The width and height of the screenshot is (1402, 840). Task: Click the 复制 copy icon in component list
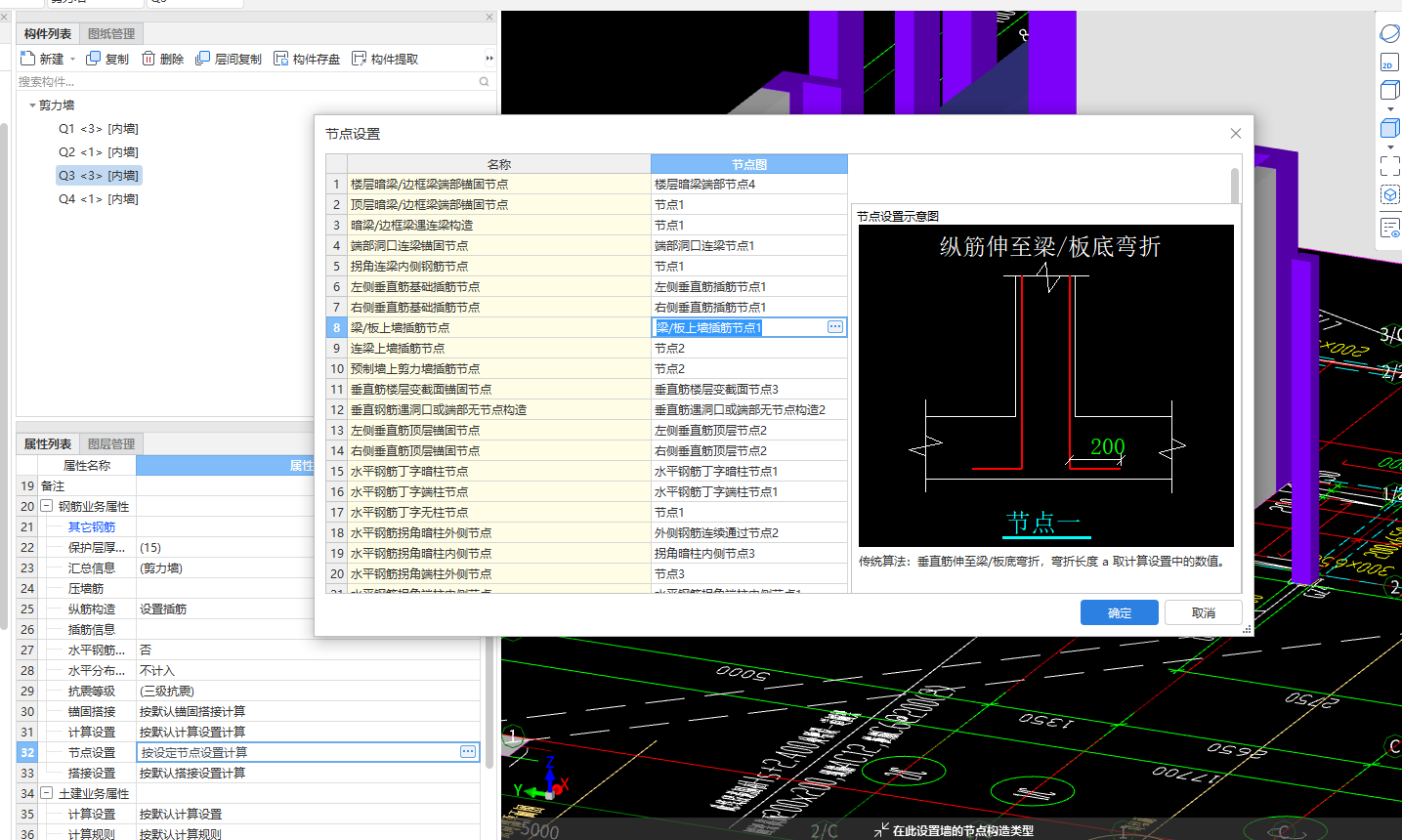pos(94,59)
